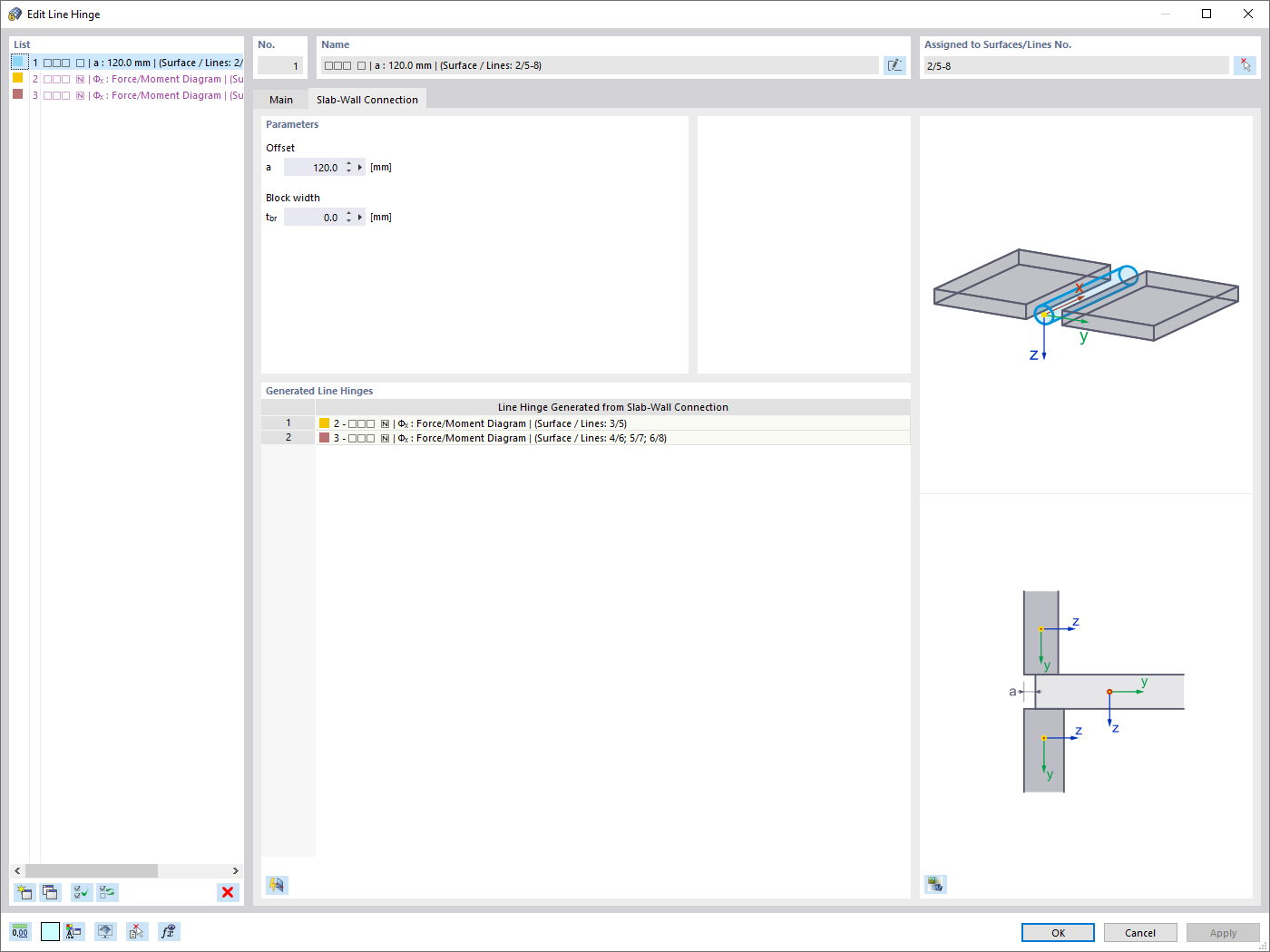Increase offset a with the stepper arrows
The height and width of the screenshot is (952, 1270).
pos(348,167)
